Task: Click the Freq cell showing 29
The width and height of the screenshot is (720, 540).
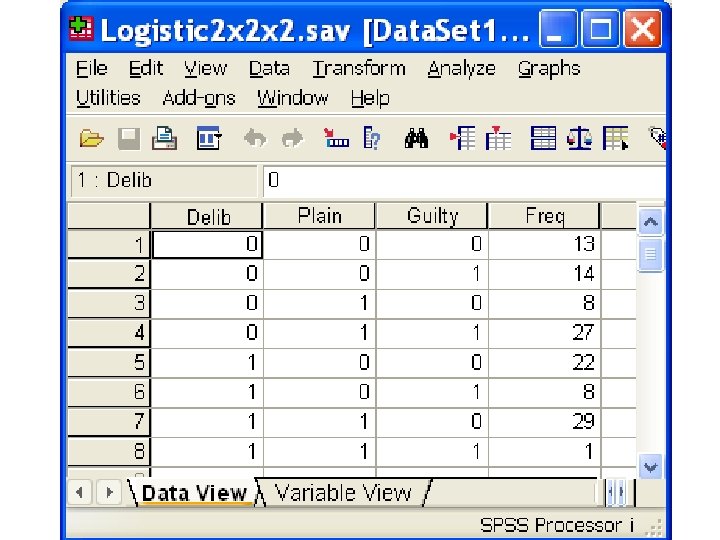Action: [x=544, y=422]
